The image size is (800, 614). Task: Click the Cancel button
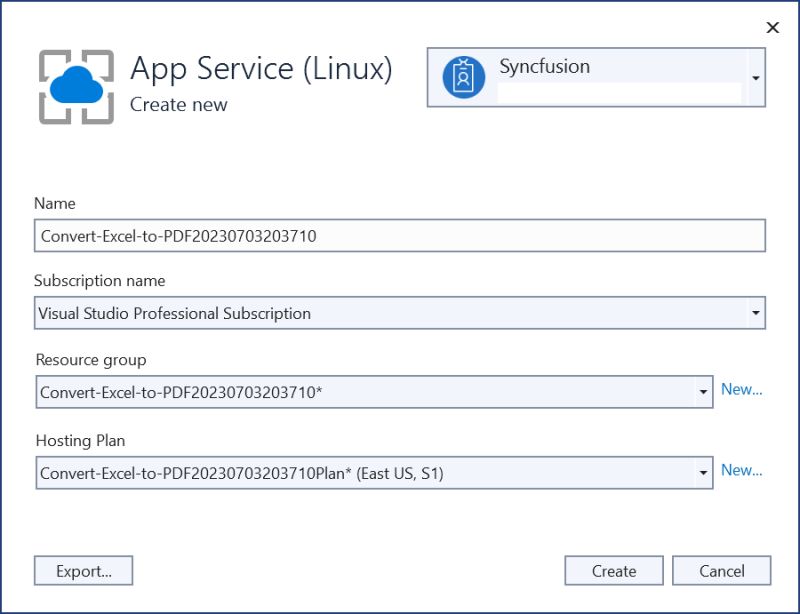tap(722, 571)
